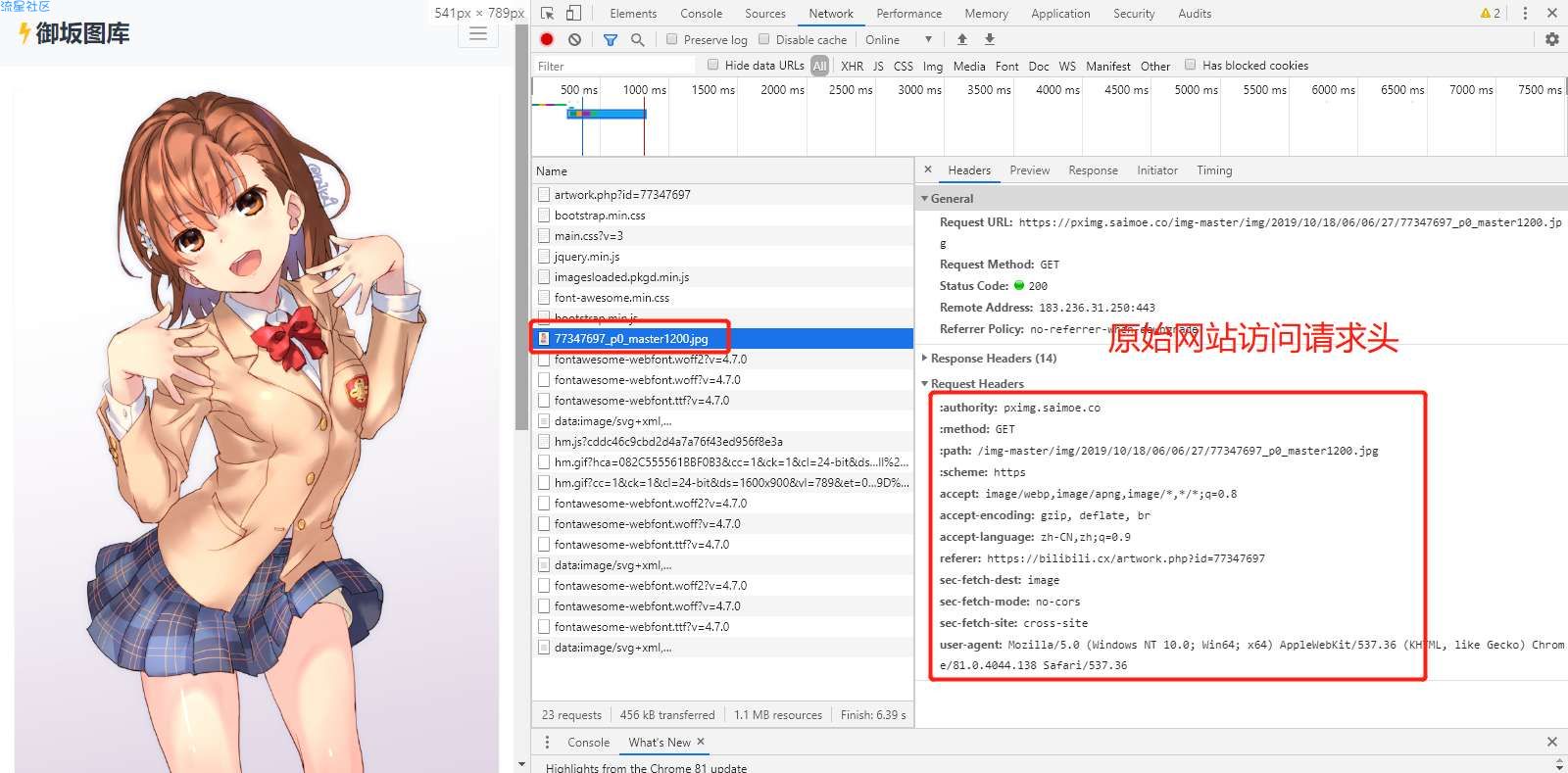
Task: Check Has blocked cookies option
Action: [x=1190, y=65]
